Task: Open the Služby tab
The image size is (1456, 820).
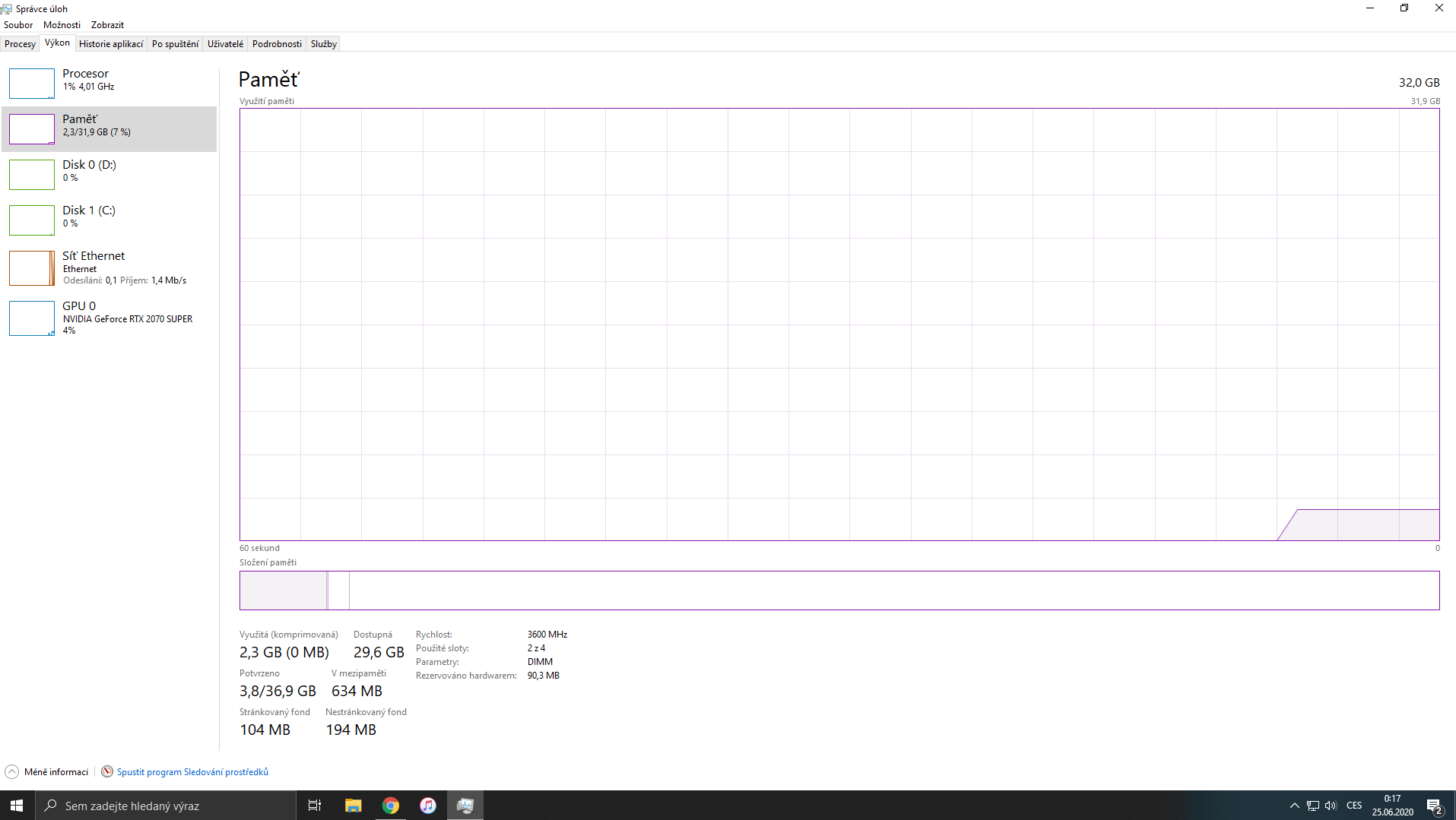Action: 323,44
